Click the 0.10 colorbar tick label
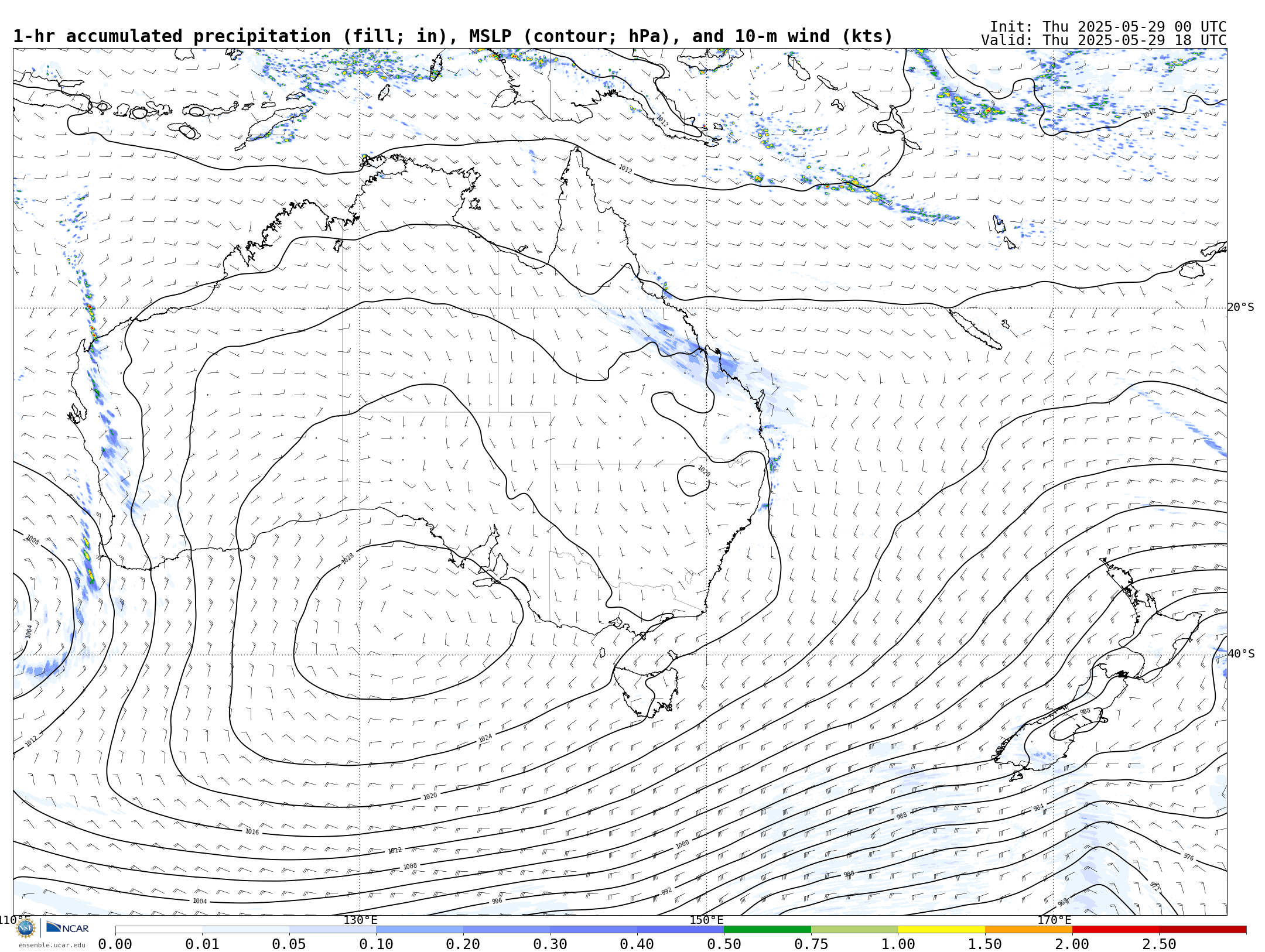The height and width of the screenshot is (952, 1265). coord(376,944)
